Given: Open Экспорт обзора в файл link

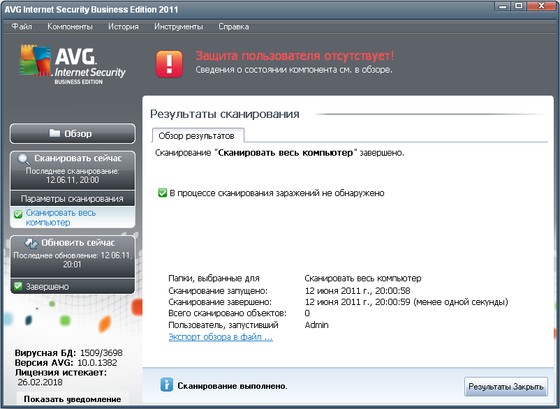Looking at the screenshot, I should click(x=220, y=337).
